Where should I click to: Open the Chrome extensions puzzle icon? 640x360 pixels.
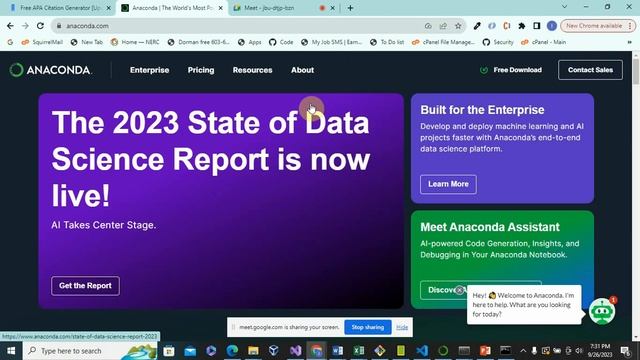522,26
